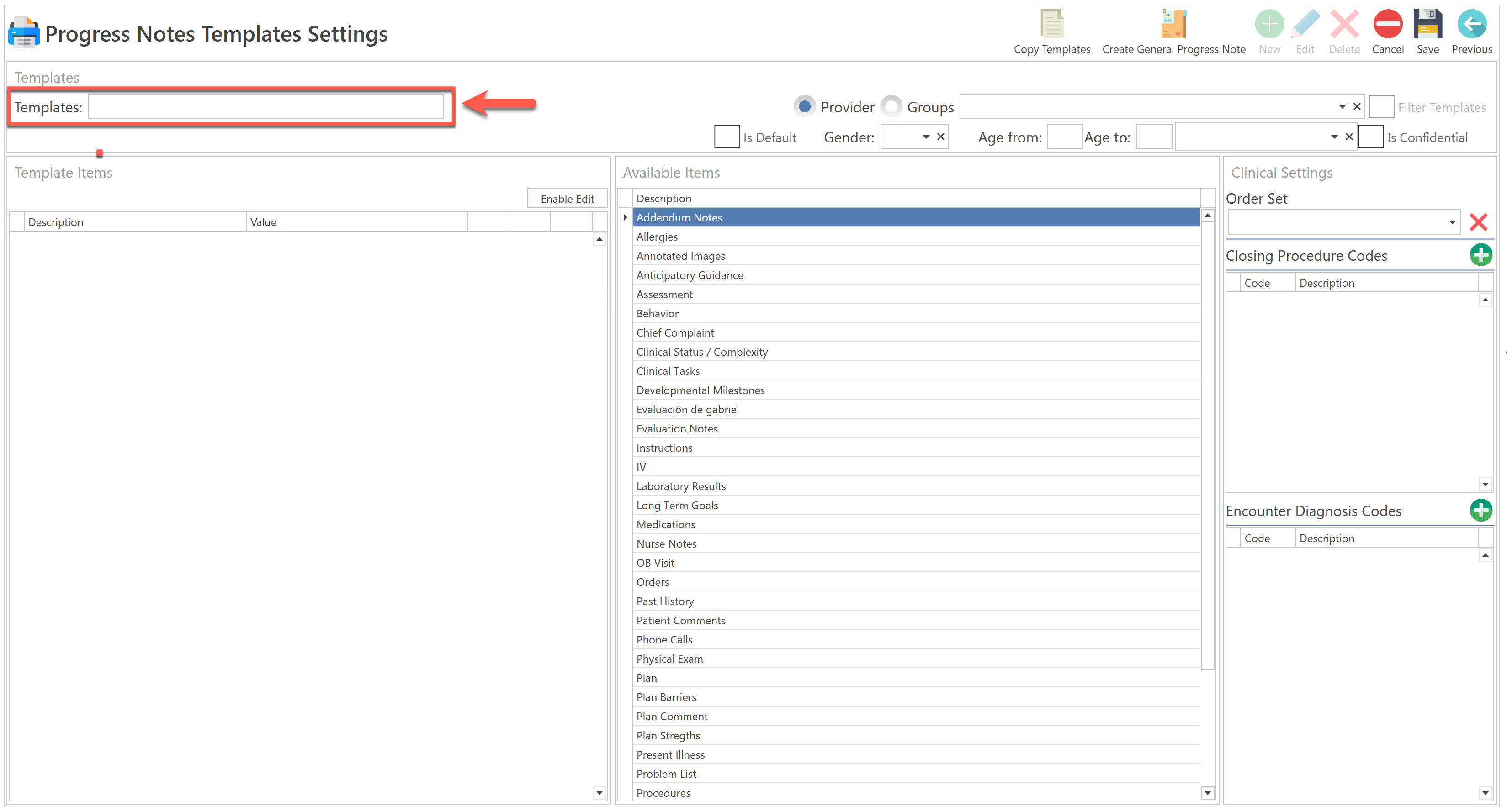Click the Copy Templates icon
Screen dimensions: 1507x812
pos(1051,25)
